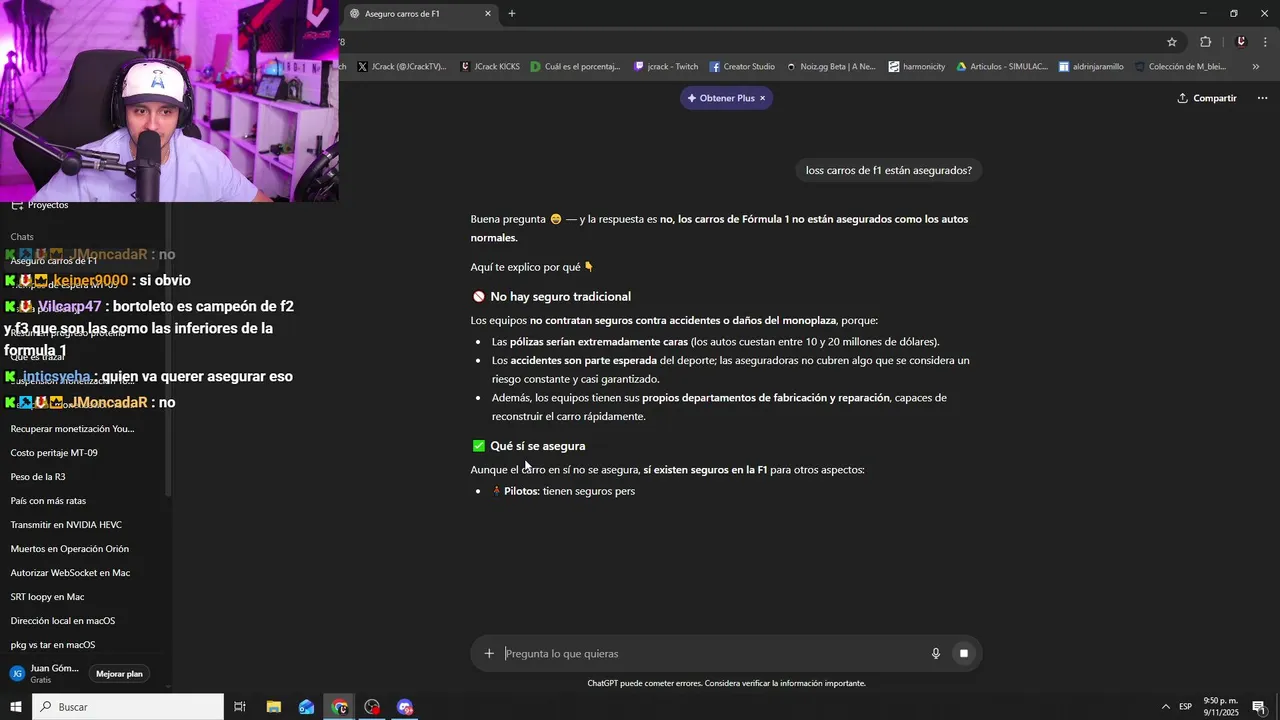The image size is (1280, 720).
Task: Click the Windows Buscar search box
Action: 128,707
